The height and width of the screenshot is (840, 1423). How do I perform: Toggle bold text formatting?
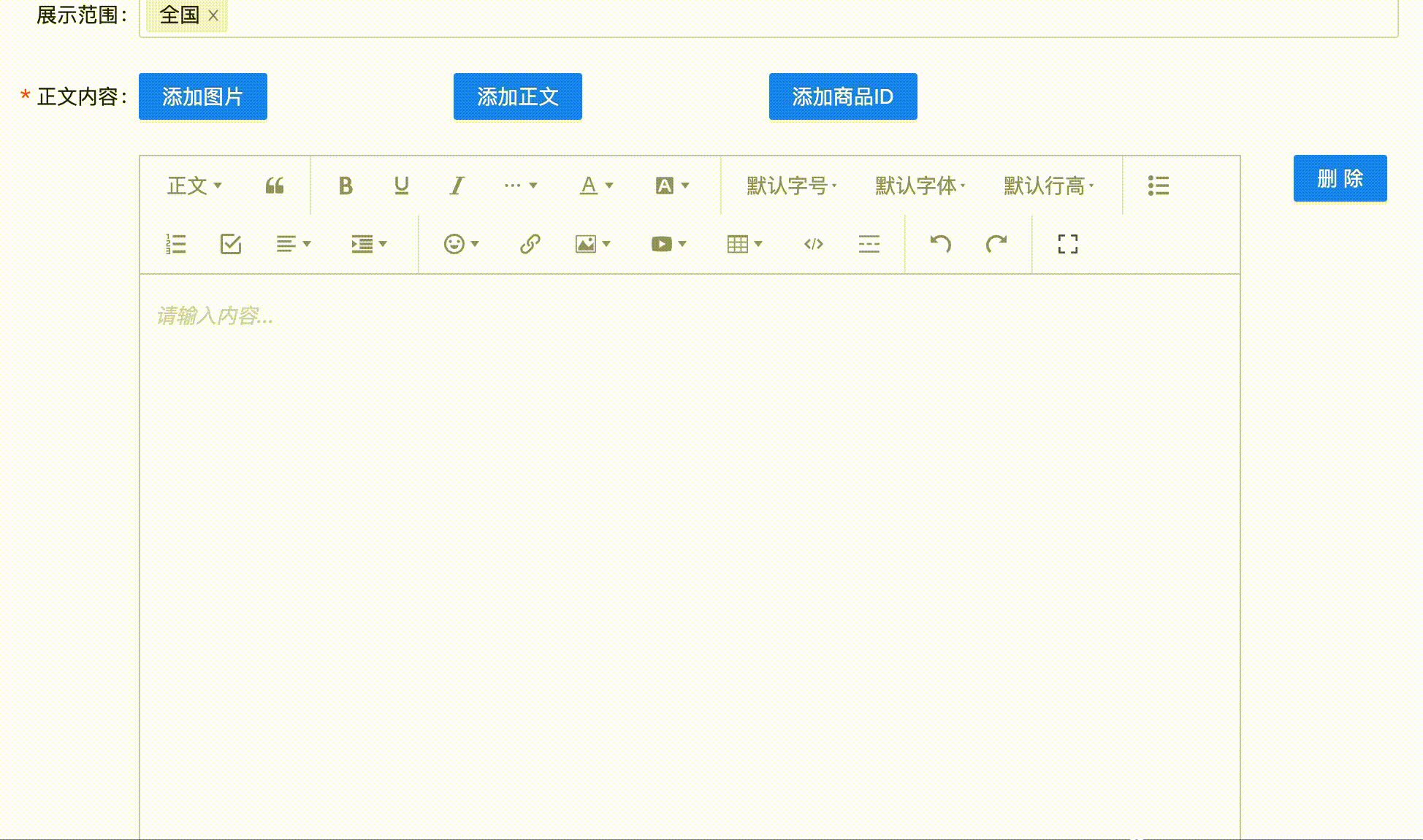click(346, 186)
